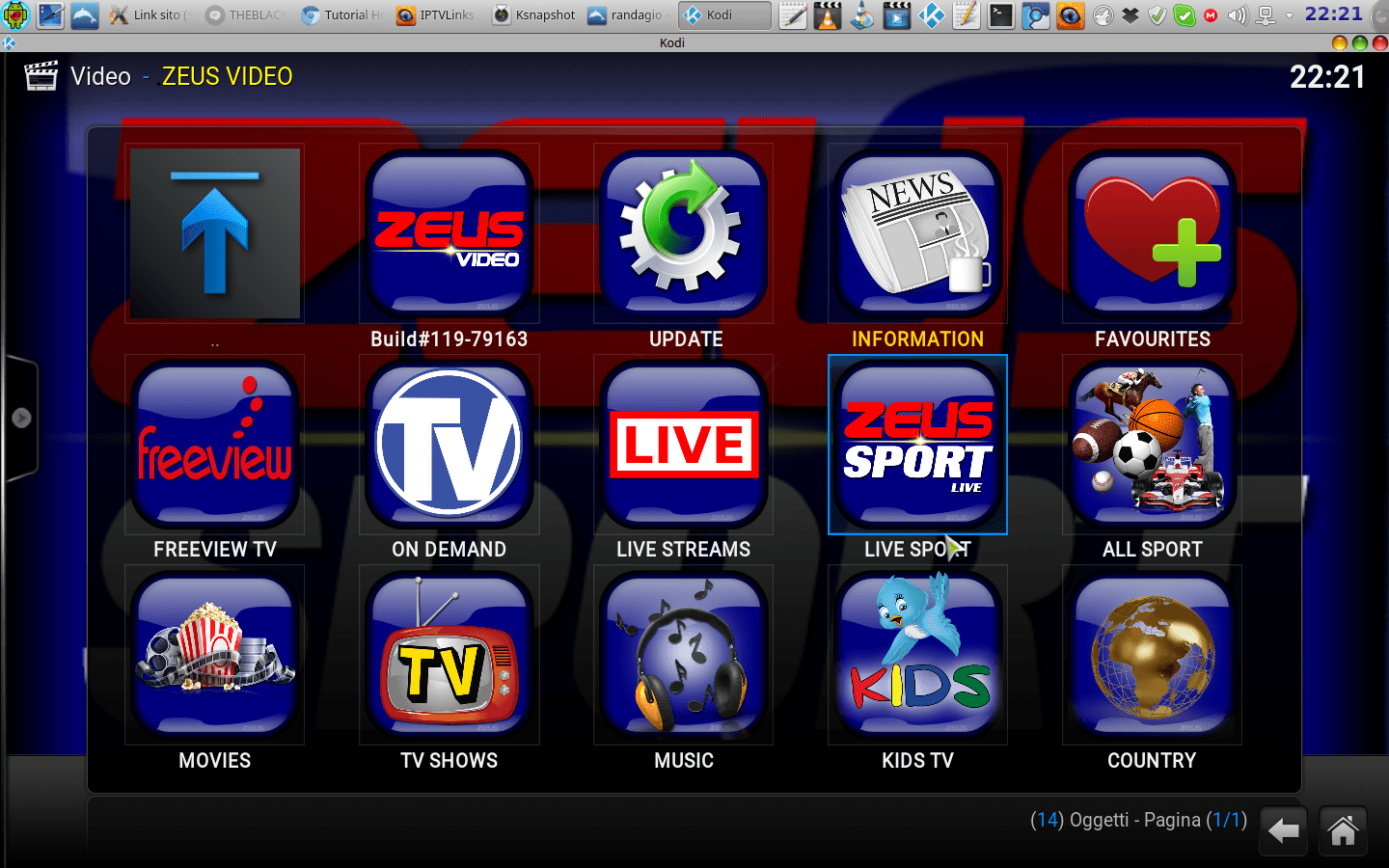Viewport: 1389px width, 868px height.
Task: Open terminal launcher in panel
Action: tap(1001, 15)
